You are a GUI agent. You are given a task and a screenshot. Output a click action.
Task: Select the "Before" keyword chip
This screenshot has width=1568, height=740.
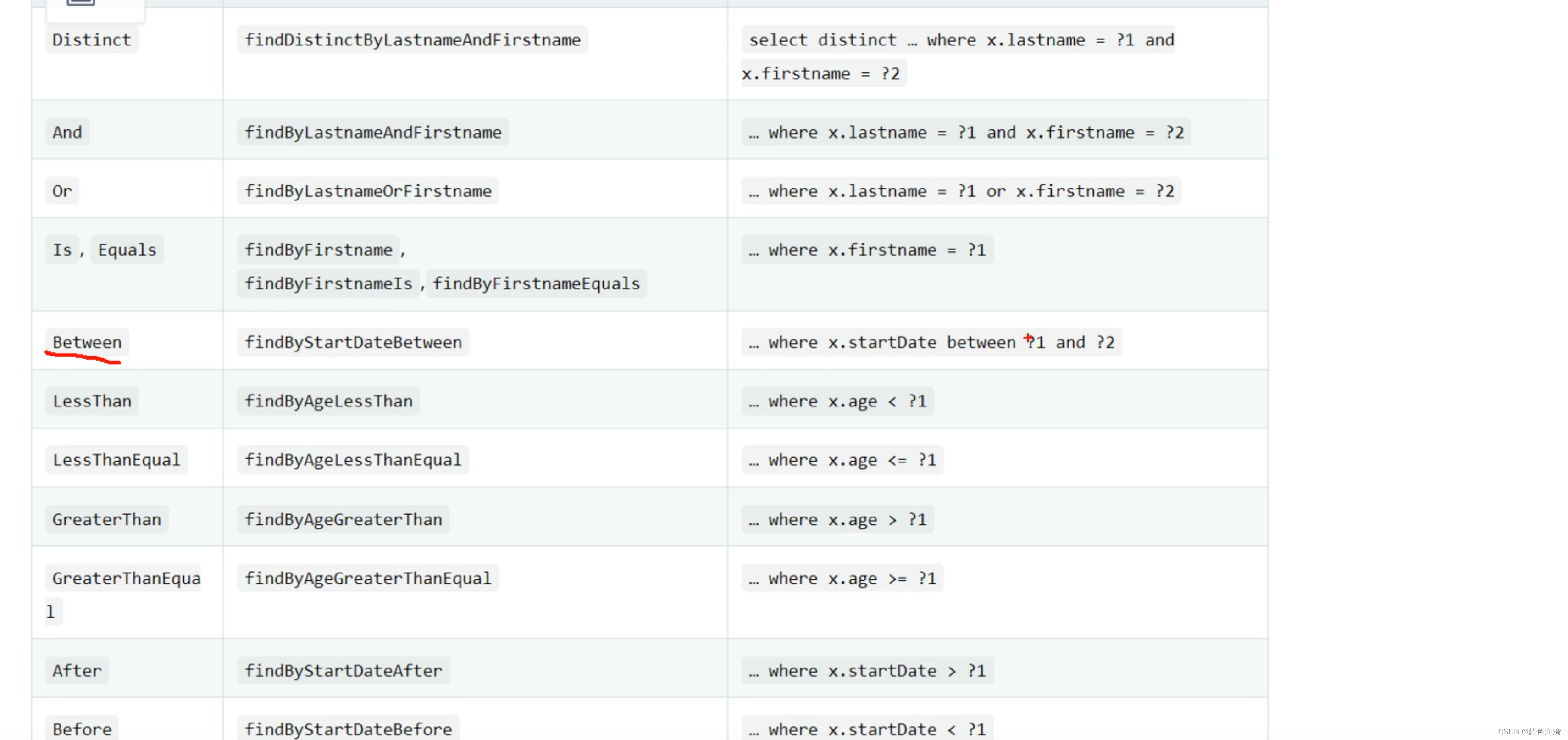coord(81,729)
